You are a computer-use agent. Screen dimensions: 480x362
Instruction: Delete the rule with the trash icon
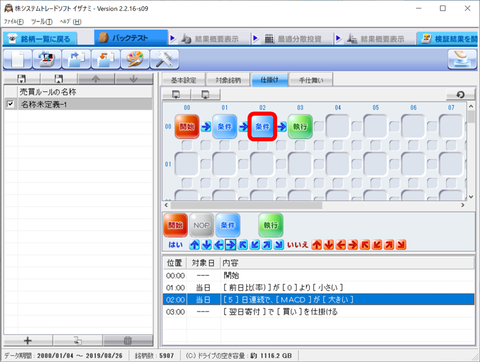pyautogui.click(x=128, y=341)
